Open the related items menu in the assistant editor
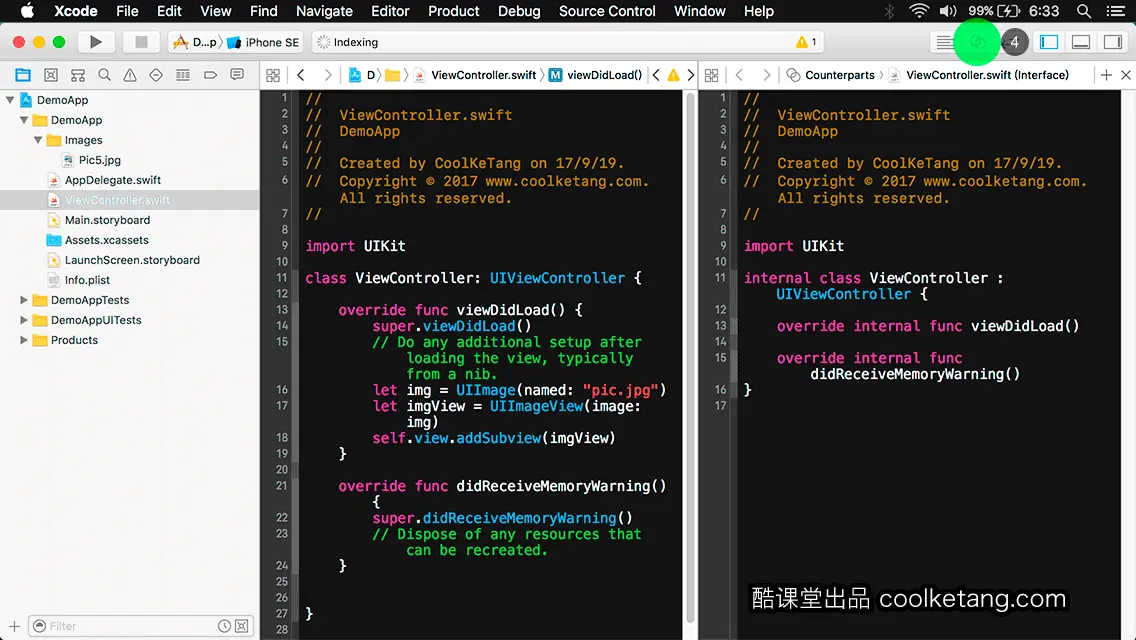Image resolution: width=1136 pixels, height=640 pixels. (711, 75)
